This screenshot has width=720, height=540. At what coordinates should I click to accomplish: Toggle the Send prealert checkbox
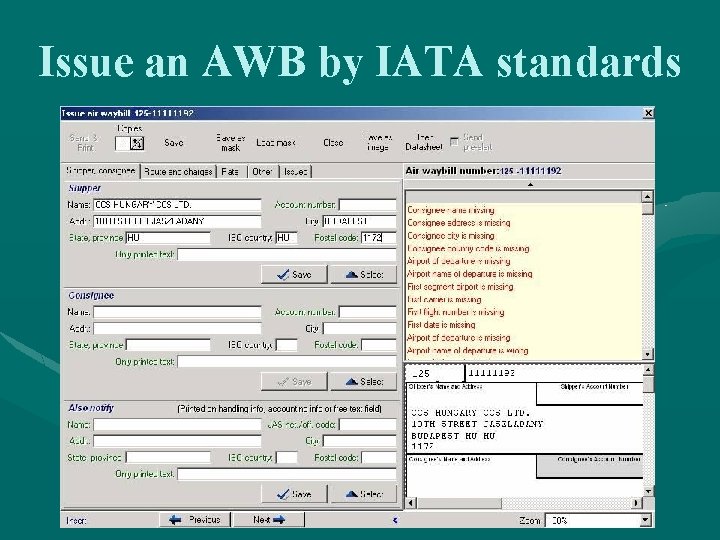[454, 142]
